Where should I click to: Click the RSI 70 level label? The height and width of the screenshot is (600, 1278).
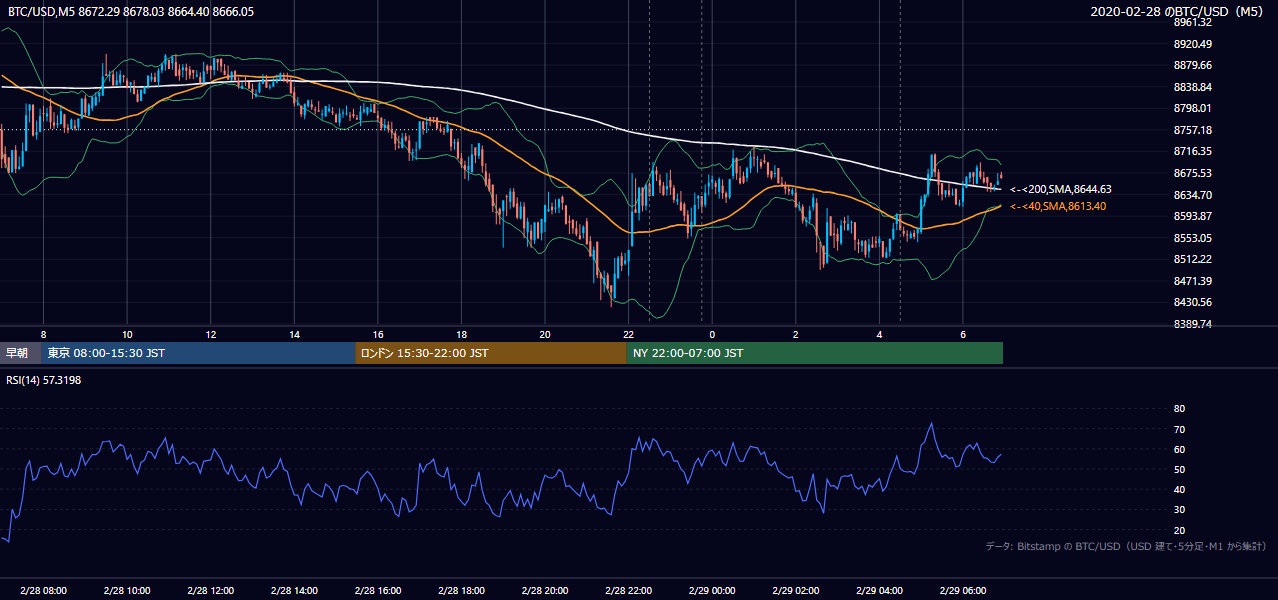1179,429
